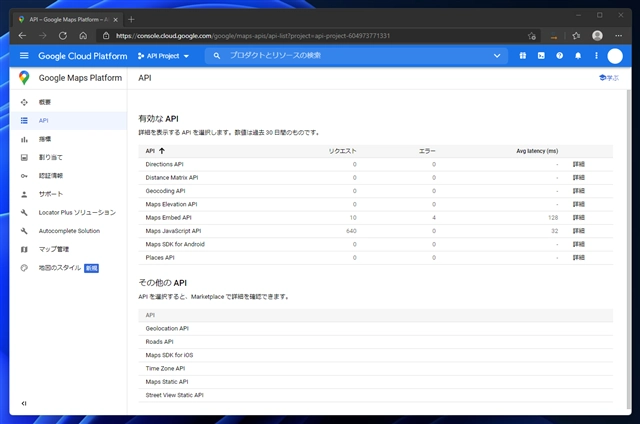Open the notifications bell

(578, 55)
